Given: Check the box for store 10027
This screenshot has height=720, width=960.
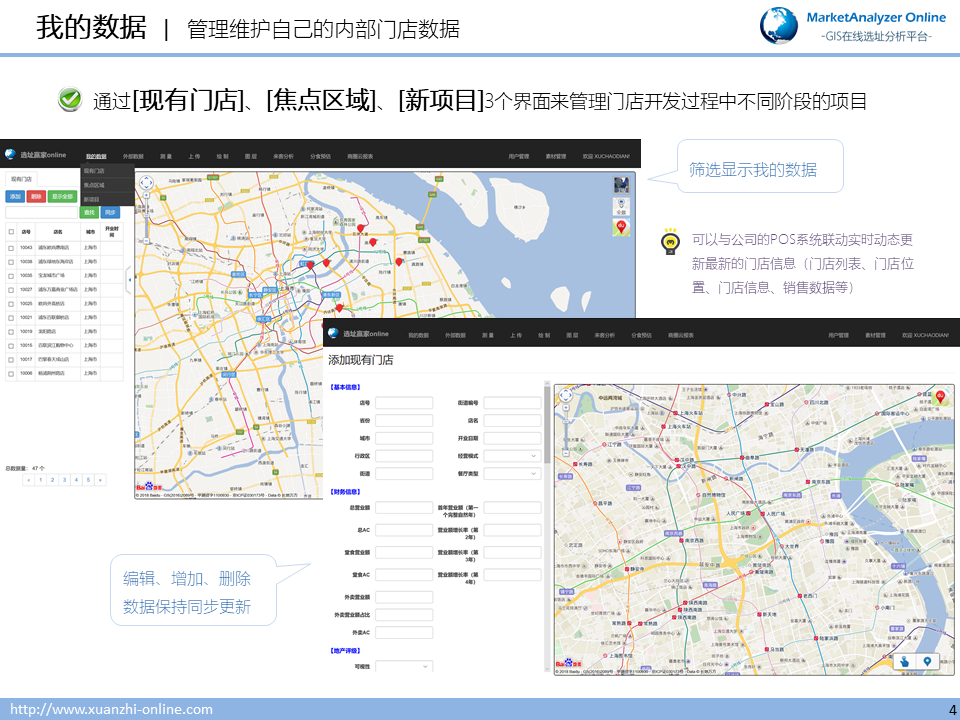Looking at the screenshot, I should (x=11, y=290).
